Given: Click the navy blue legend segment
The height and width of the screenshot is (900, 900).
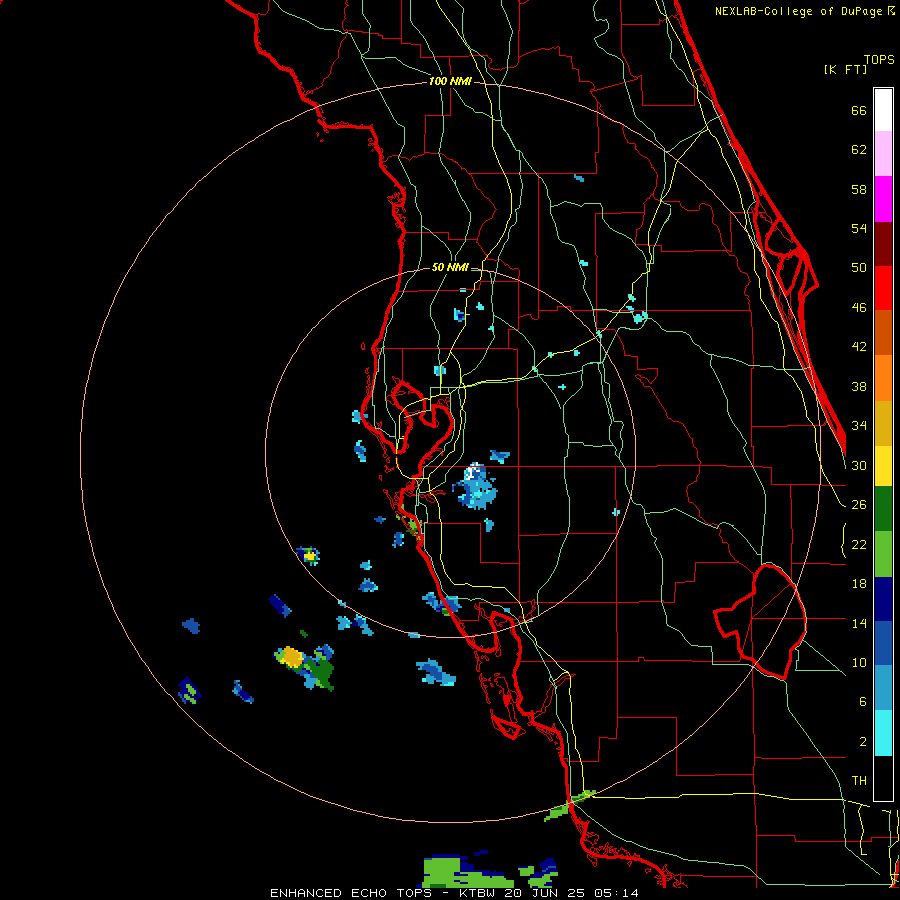Looking at the screenshot, I should point(883,599).
